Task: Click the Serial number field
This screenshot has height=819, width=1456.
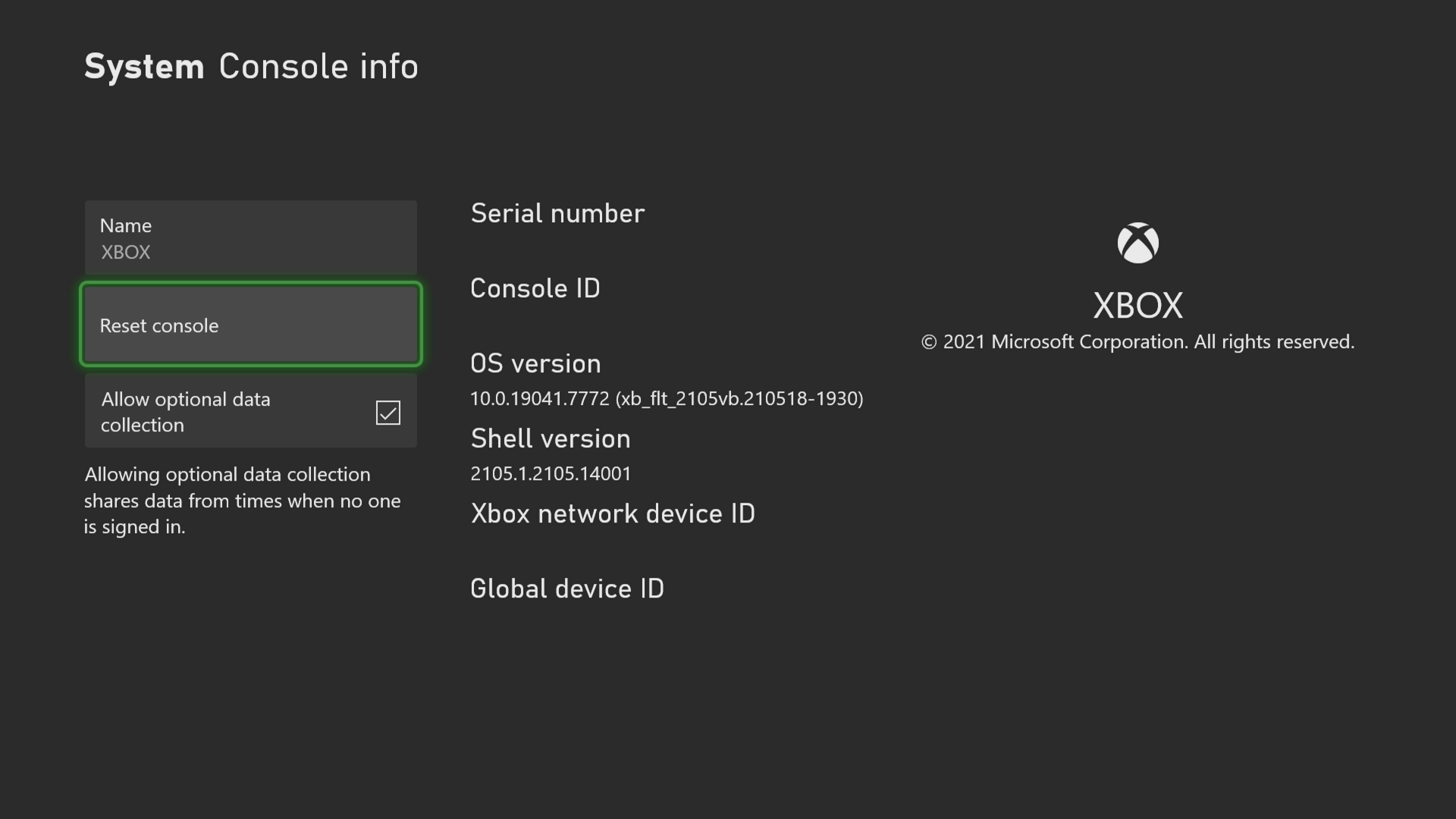Action: (x=557, y=213)
